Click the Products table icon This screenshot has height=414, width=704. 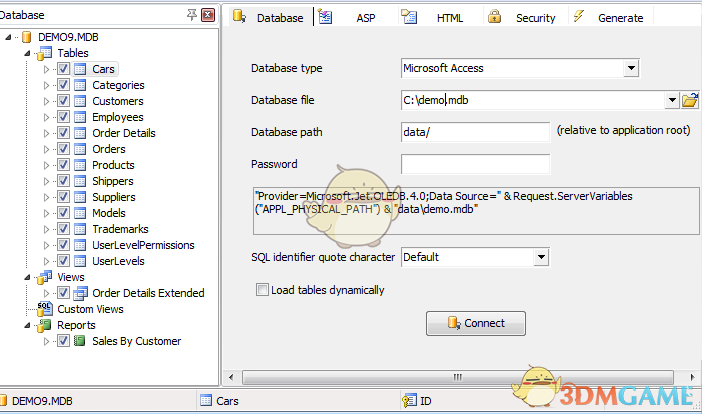(80, 165)
